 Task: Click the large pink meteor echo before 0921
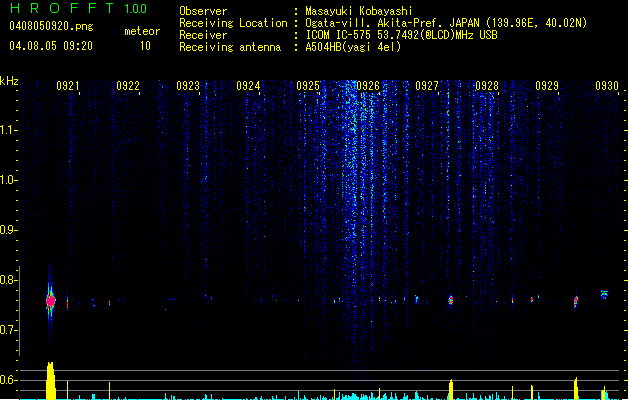(x=50, y=301)
